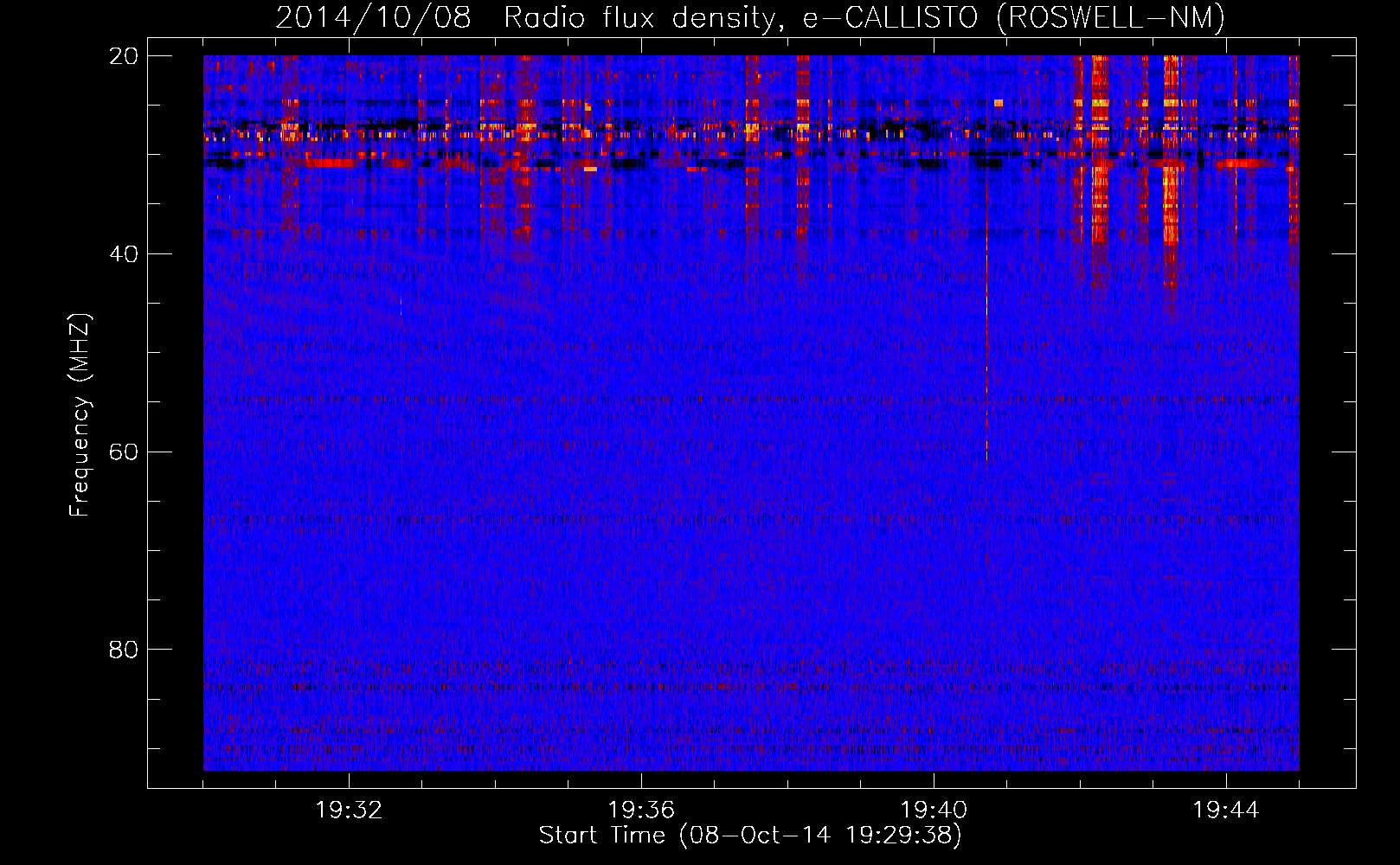Click the plot title "Radio flux density, e-CALLISTO (ROSWELL-NM)"
The width and height of the screenshot is (1400, 865).
(864, 17)
